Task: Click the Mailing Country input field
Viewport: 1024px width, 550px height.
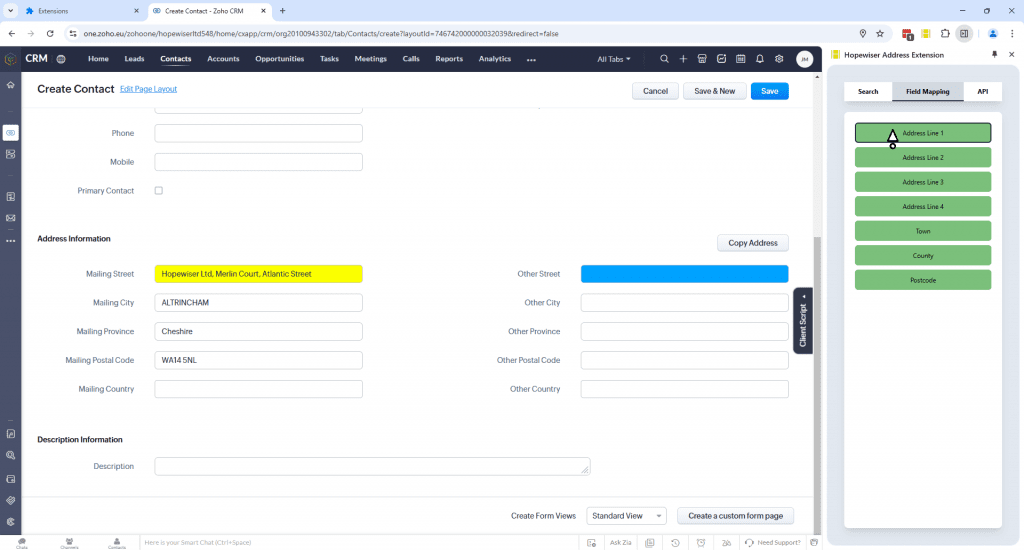Action: 258,389
